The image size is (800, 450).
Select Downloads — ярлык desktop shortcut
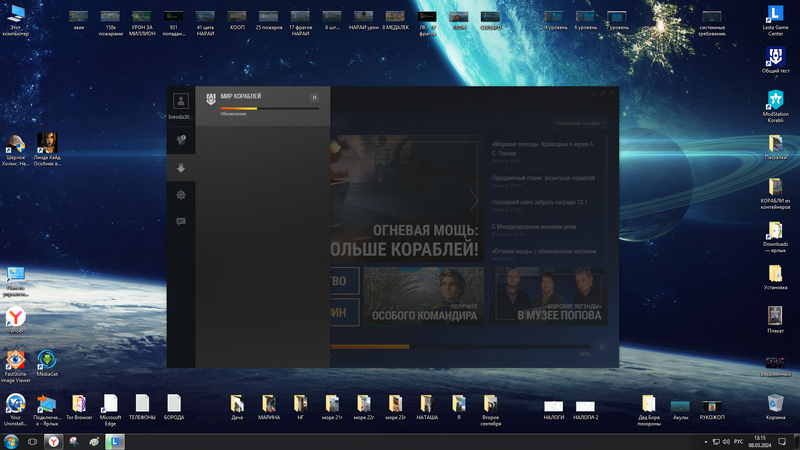click(776, 237)
